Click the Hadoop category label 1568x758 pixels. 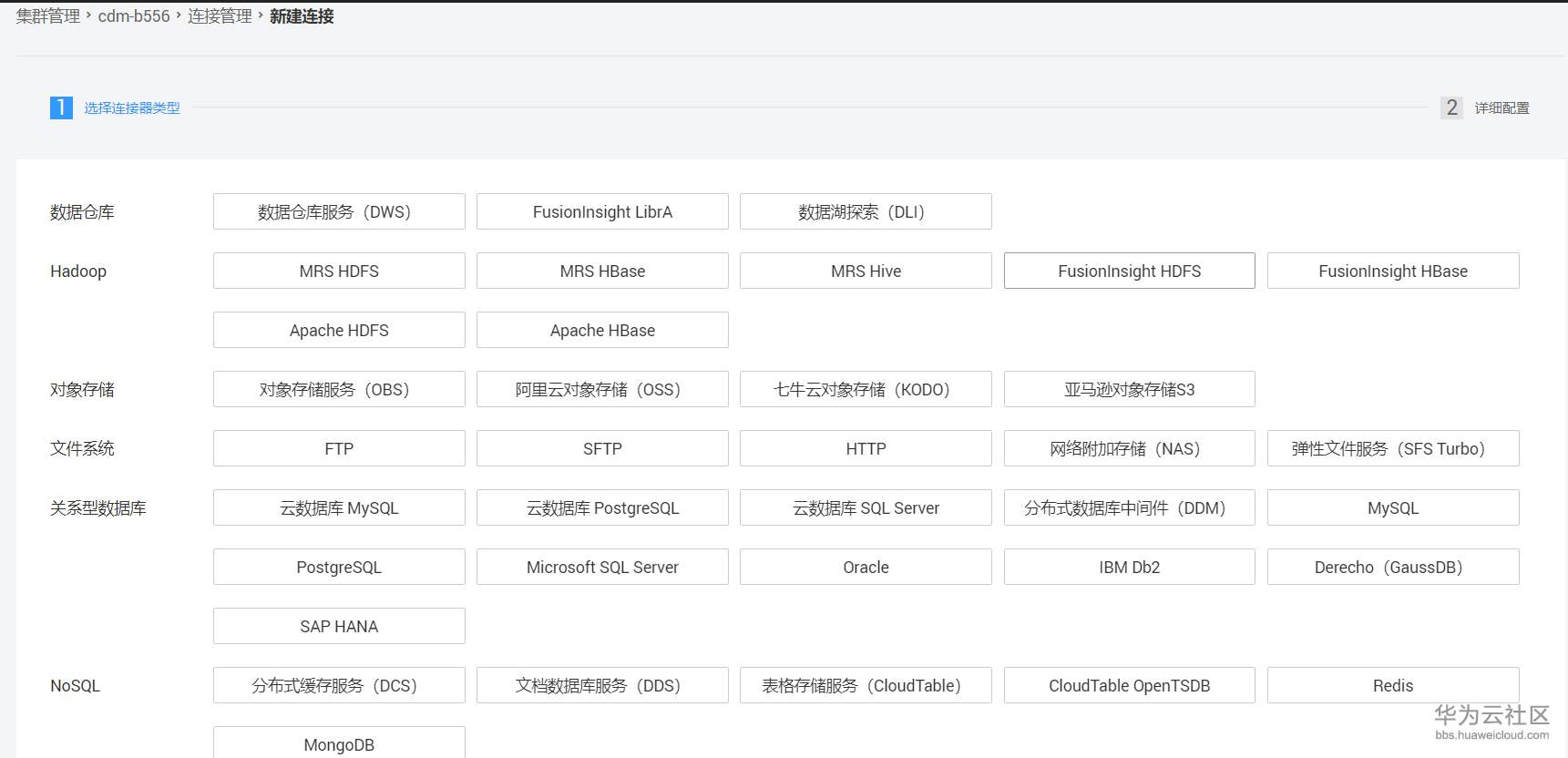click(x=78, y=271)
